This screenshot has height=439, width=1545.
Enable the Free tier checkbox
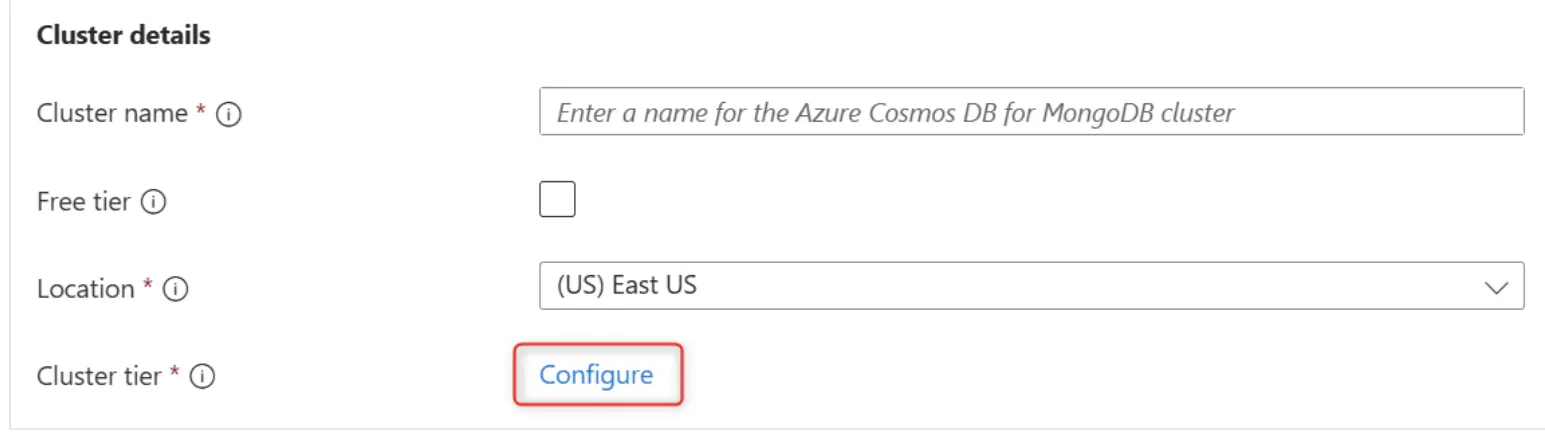pyautogui.click(x=557, y=199)
